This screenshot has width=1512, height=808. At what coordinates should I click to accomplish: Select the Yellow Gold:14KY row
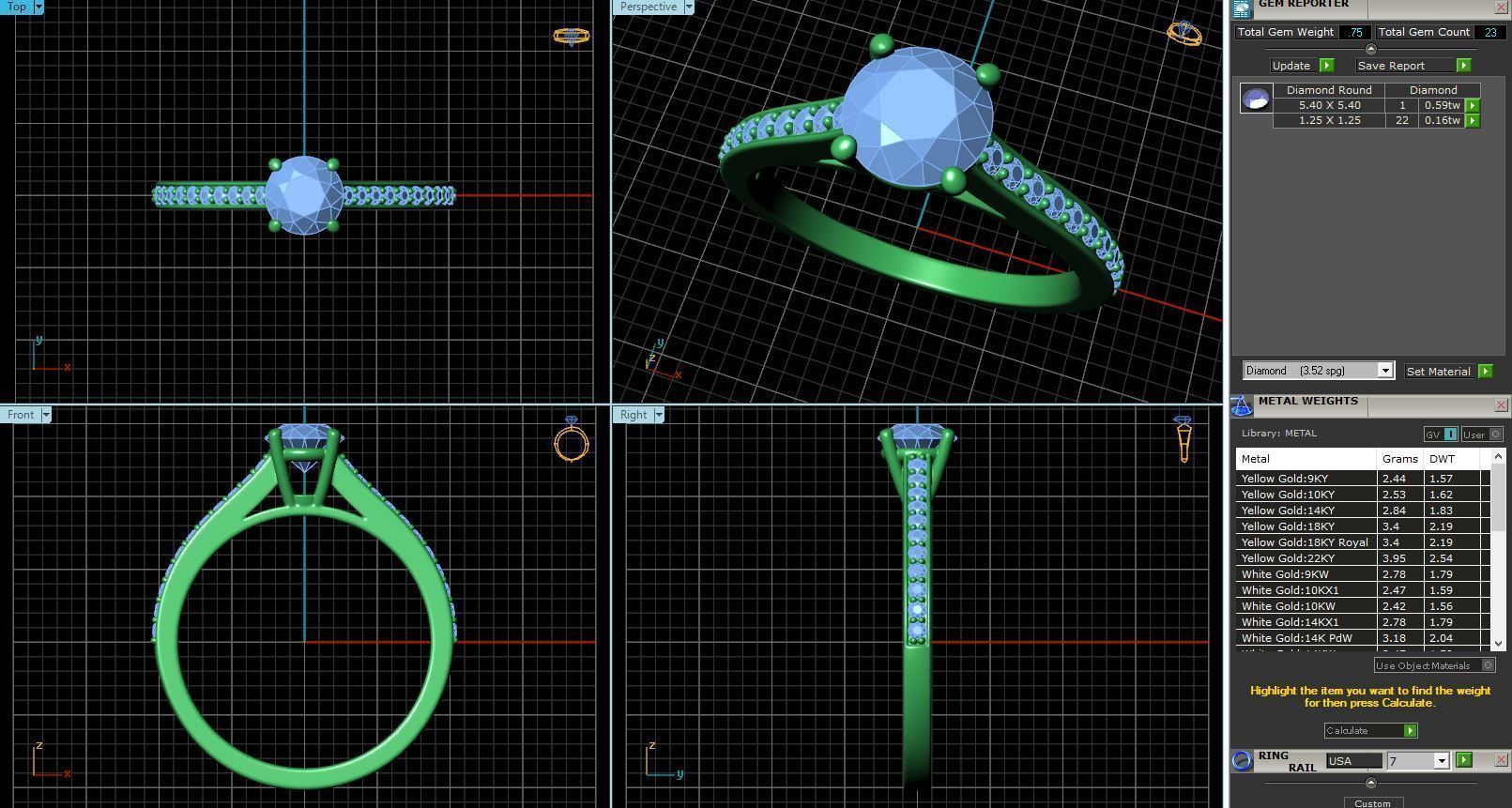pos(1363,511)
